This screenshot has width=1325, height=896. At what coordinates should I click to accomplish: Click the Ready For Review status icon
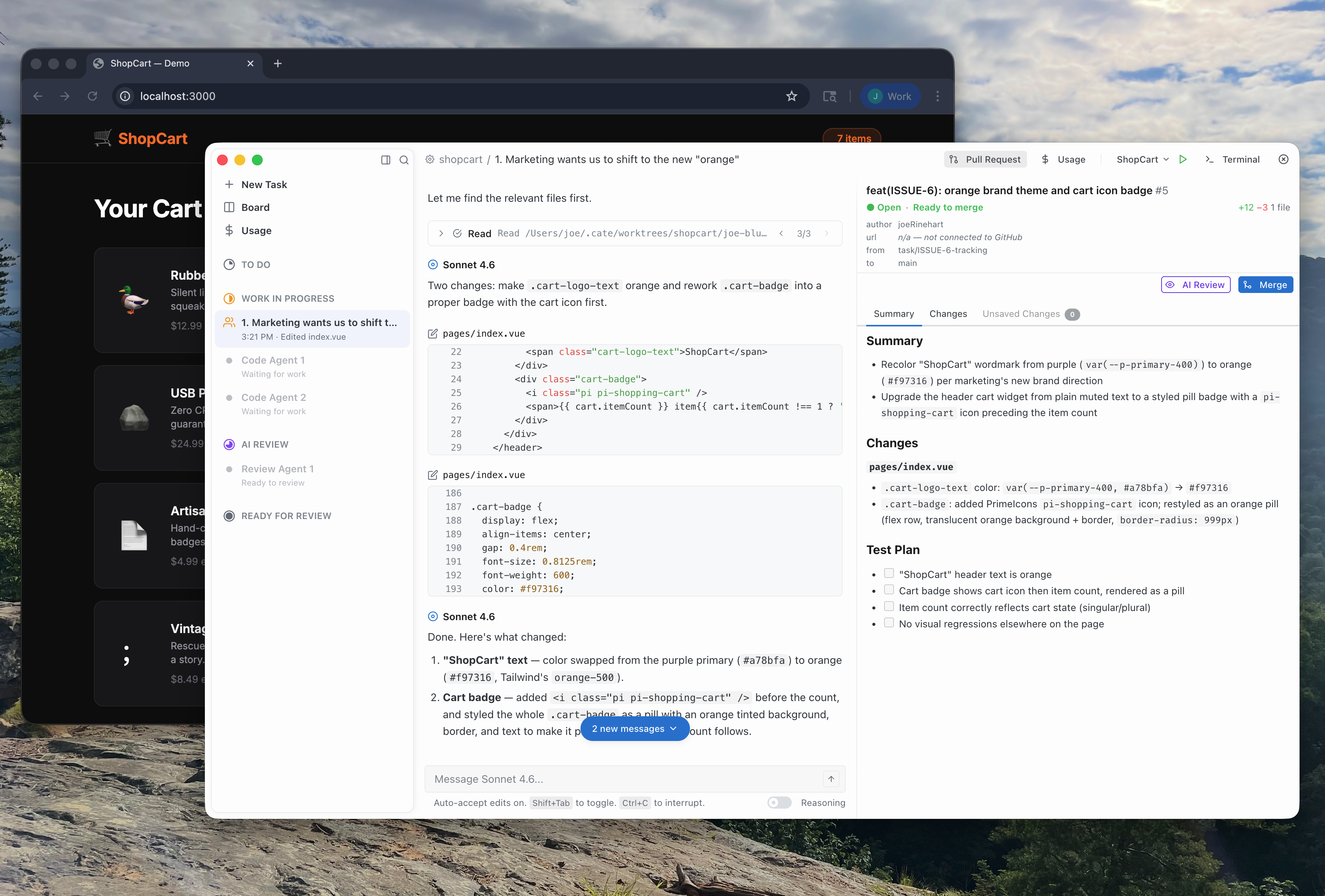tap(229, 516)
